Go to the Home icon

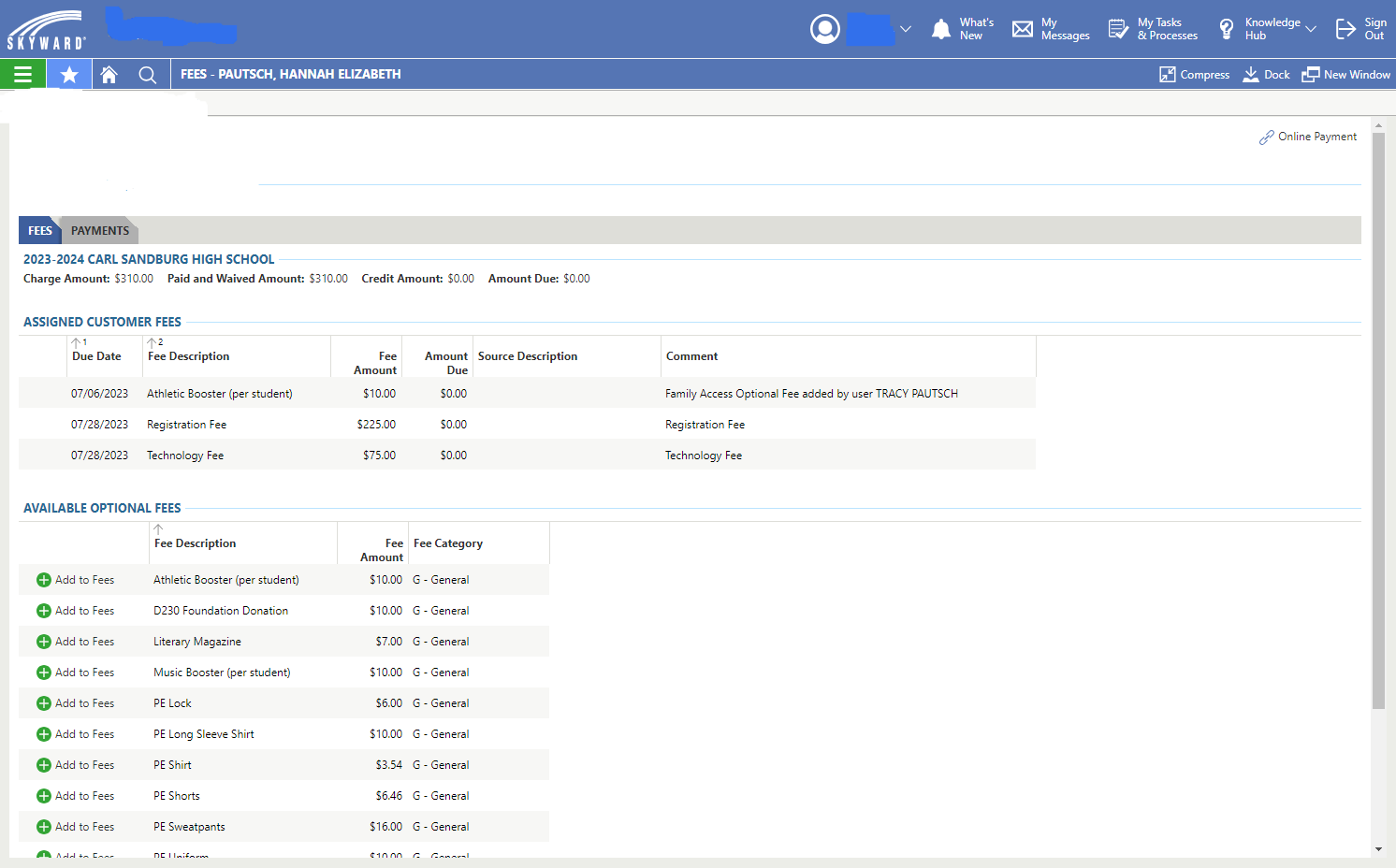109,75
